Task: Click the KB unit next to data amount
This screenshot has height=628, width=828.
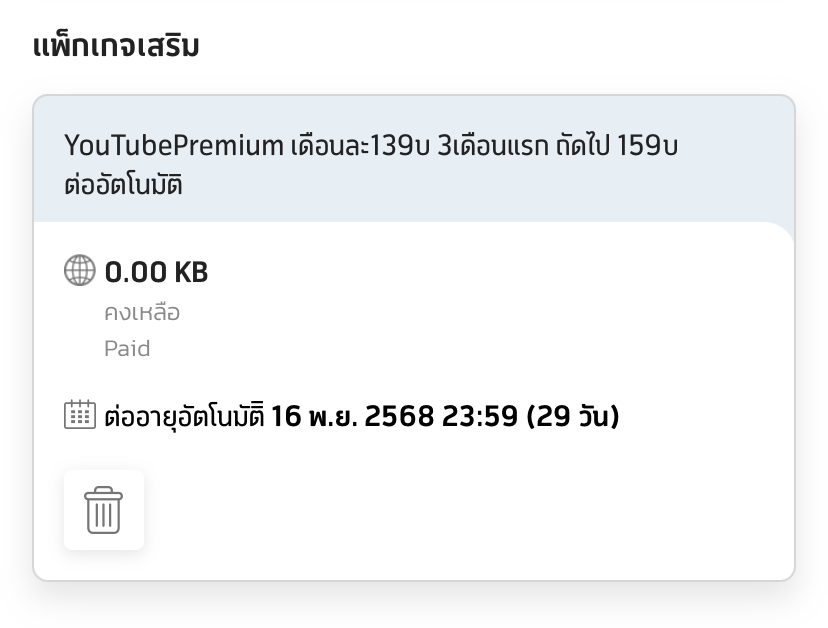Action: point(191,272)
